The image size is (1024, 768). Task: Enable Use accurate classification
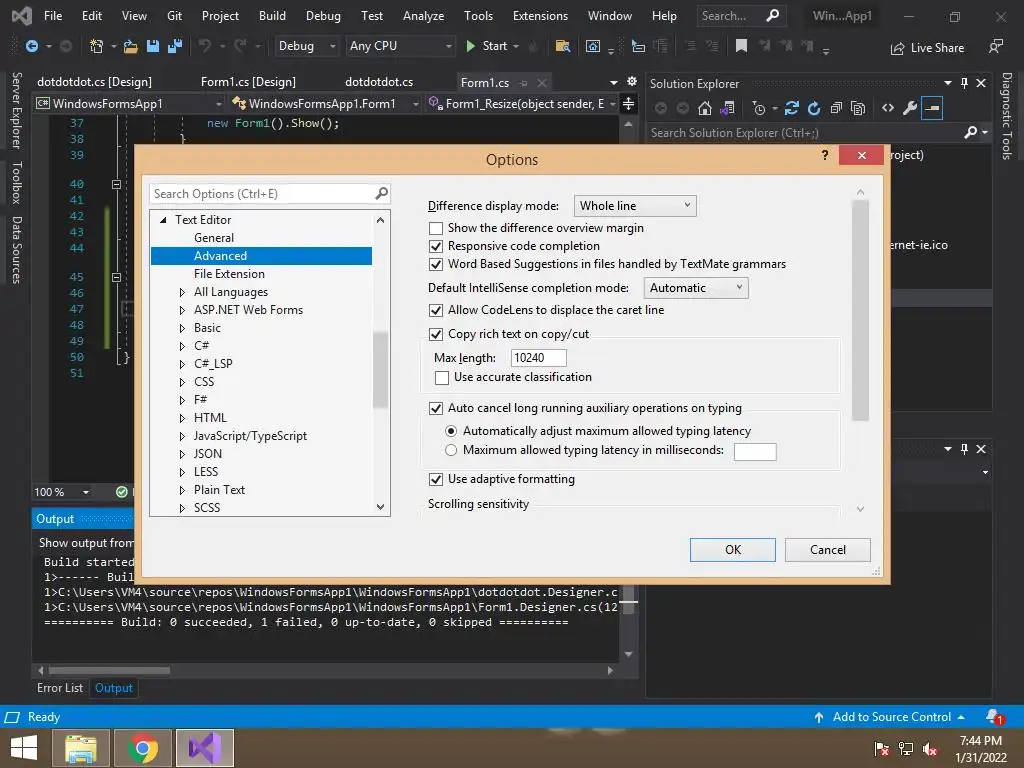442,377
